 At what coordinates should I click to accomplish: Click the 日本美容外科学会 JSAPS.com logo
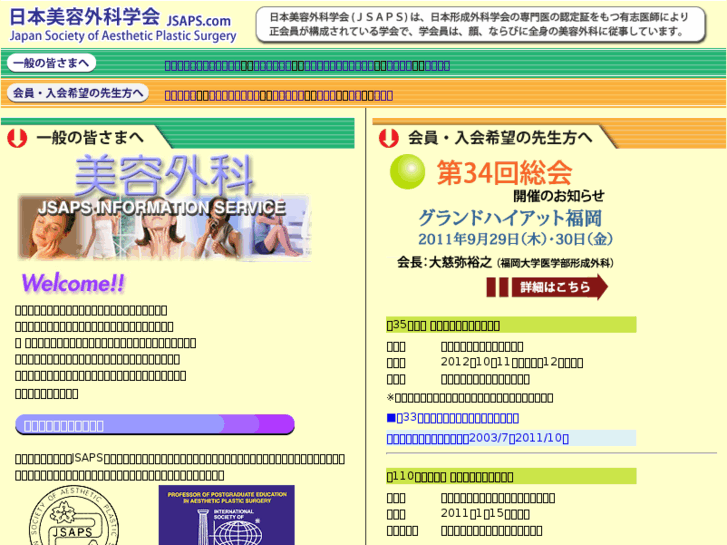tap(123, 25)
